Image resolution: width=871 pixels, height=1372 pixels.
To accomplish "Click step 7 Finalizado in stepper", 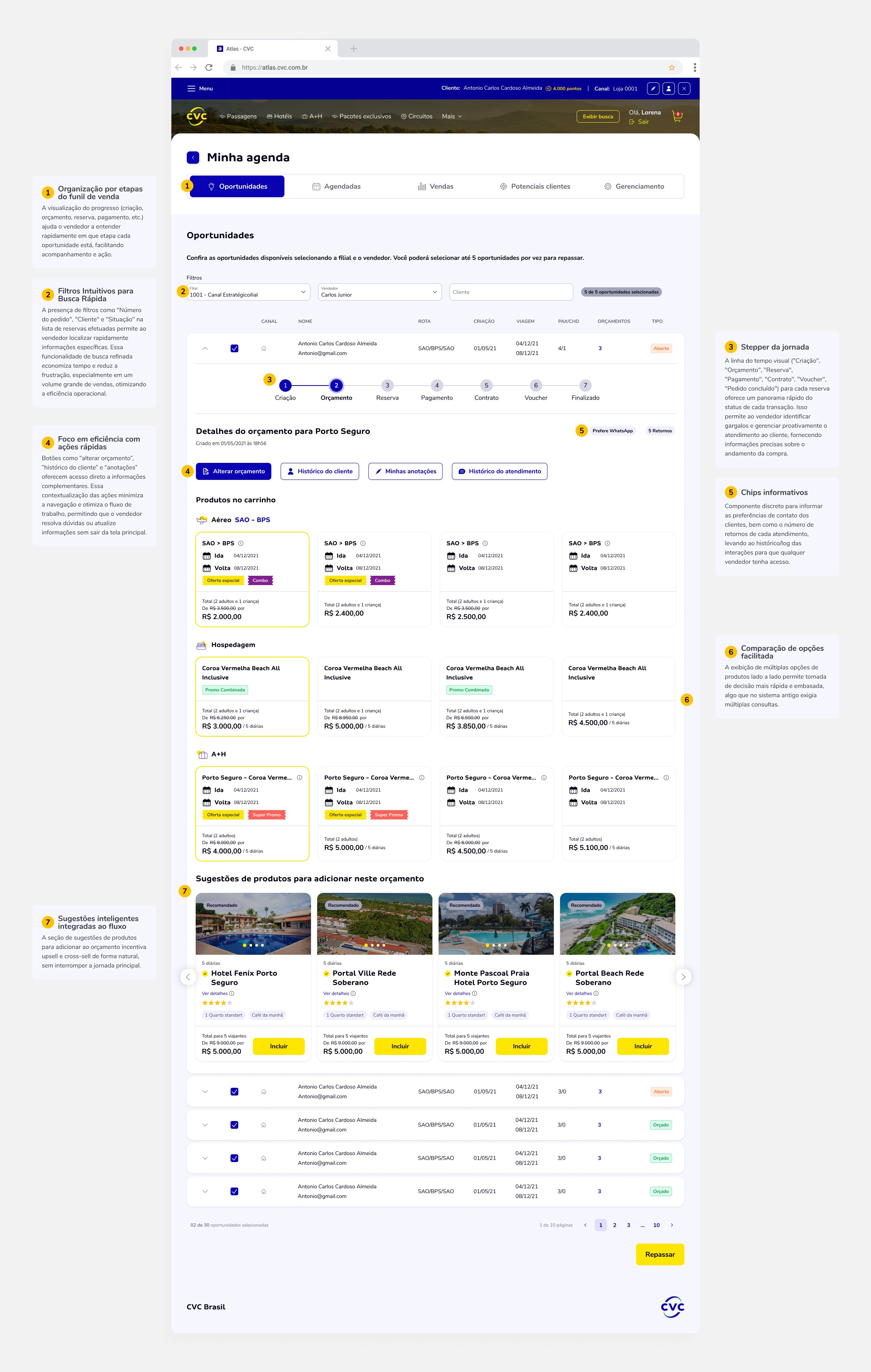I will tap(586, 386).
